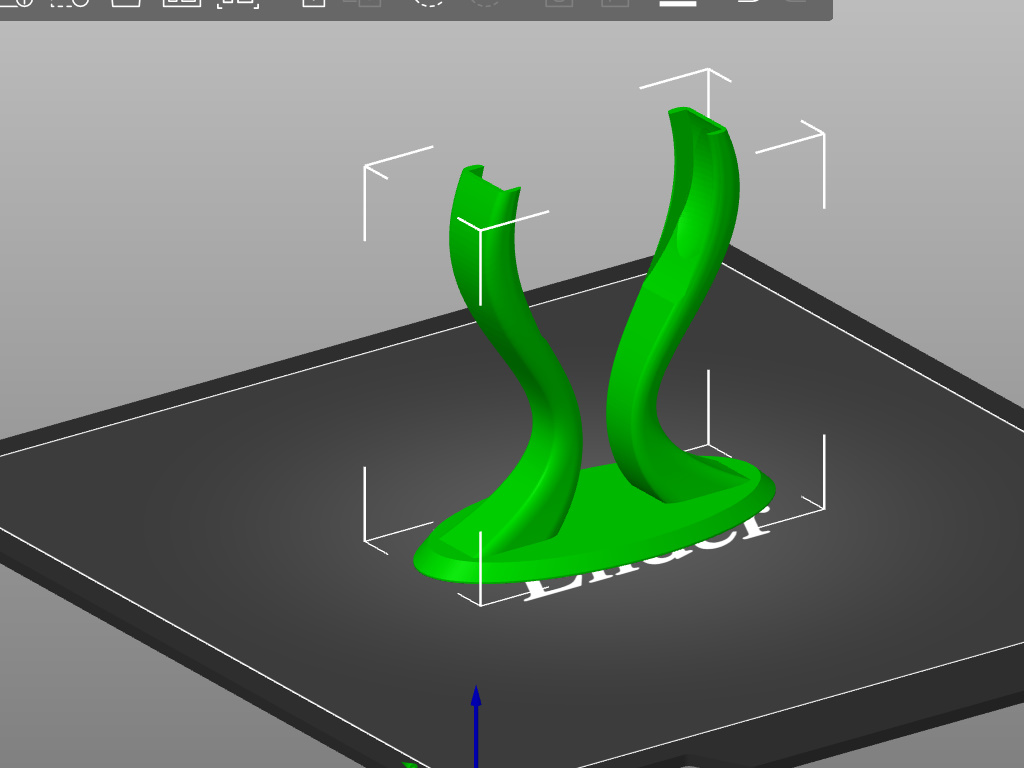Click the Add instance toolbar icon
This screenshot has width=1024, height=768.
coord(430,1)
